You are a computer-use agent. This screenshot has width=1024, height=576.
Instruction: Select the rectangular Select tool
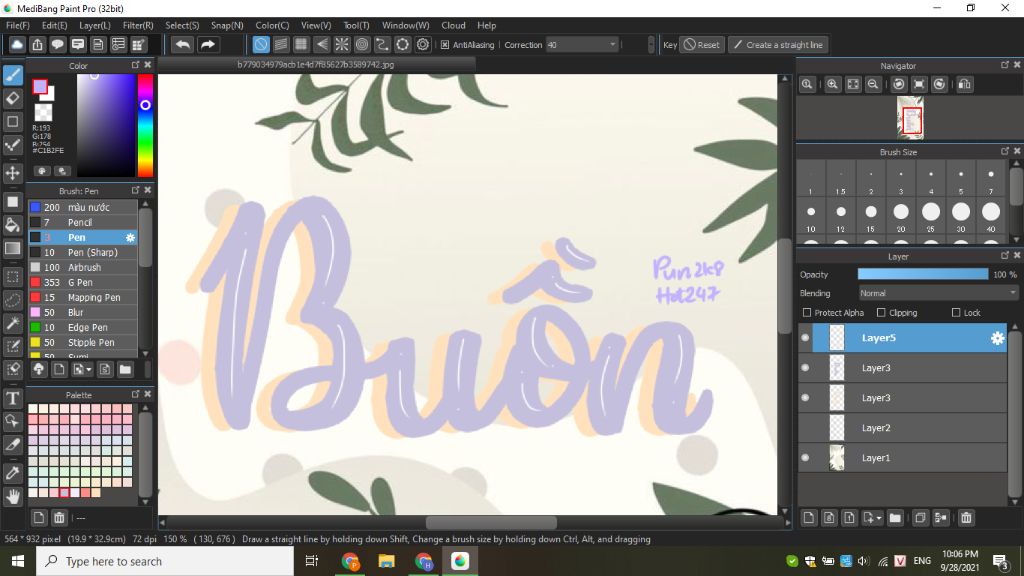[12, 277]
